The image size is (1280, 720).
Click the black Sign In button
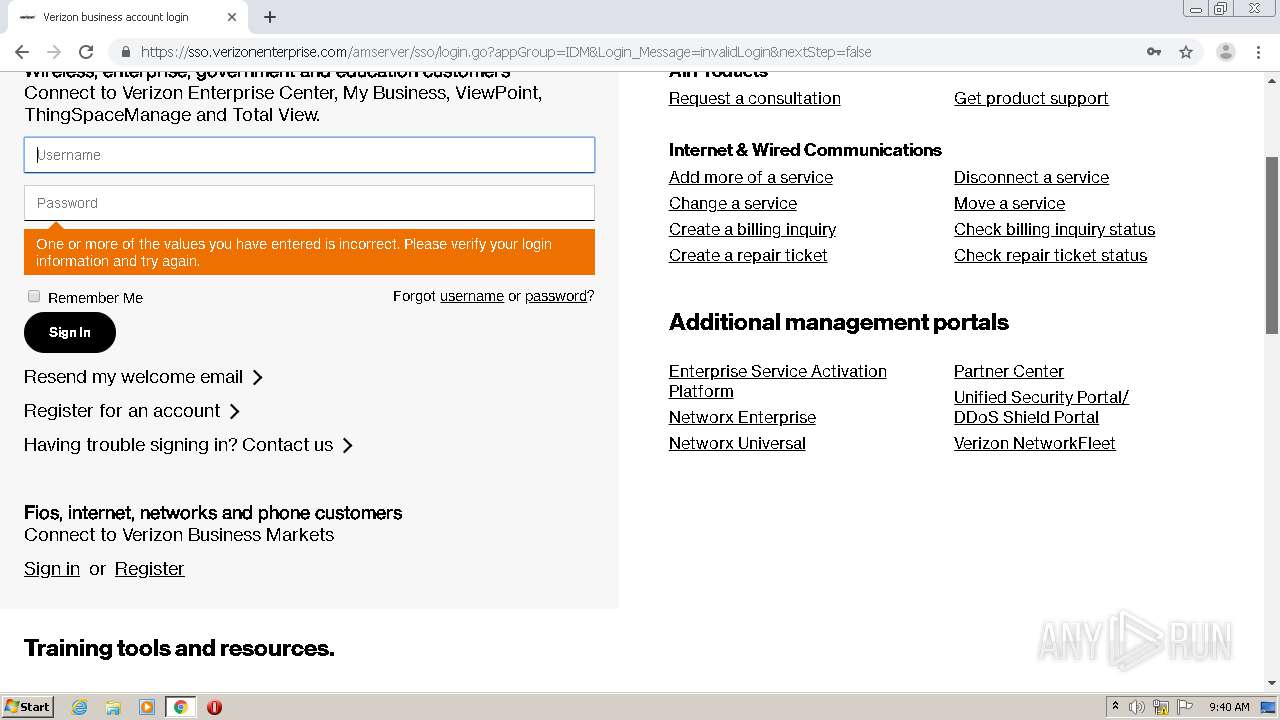[70, 332]
